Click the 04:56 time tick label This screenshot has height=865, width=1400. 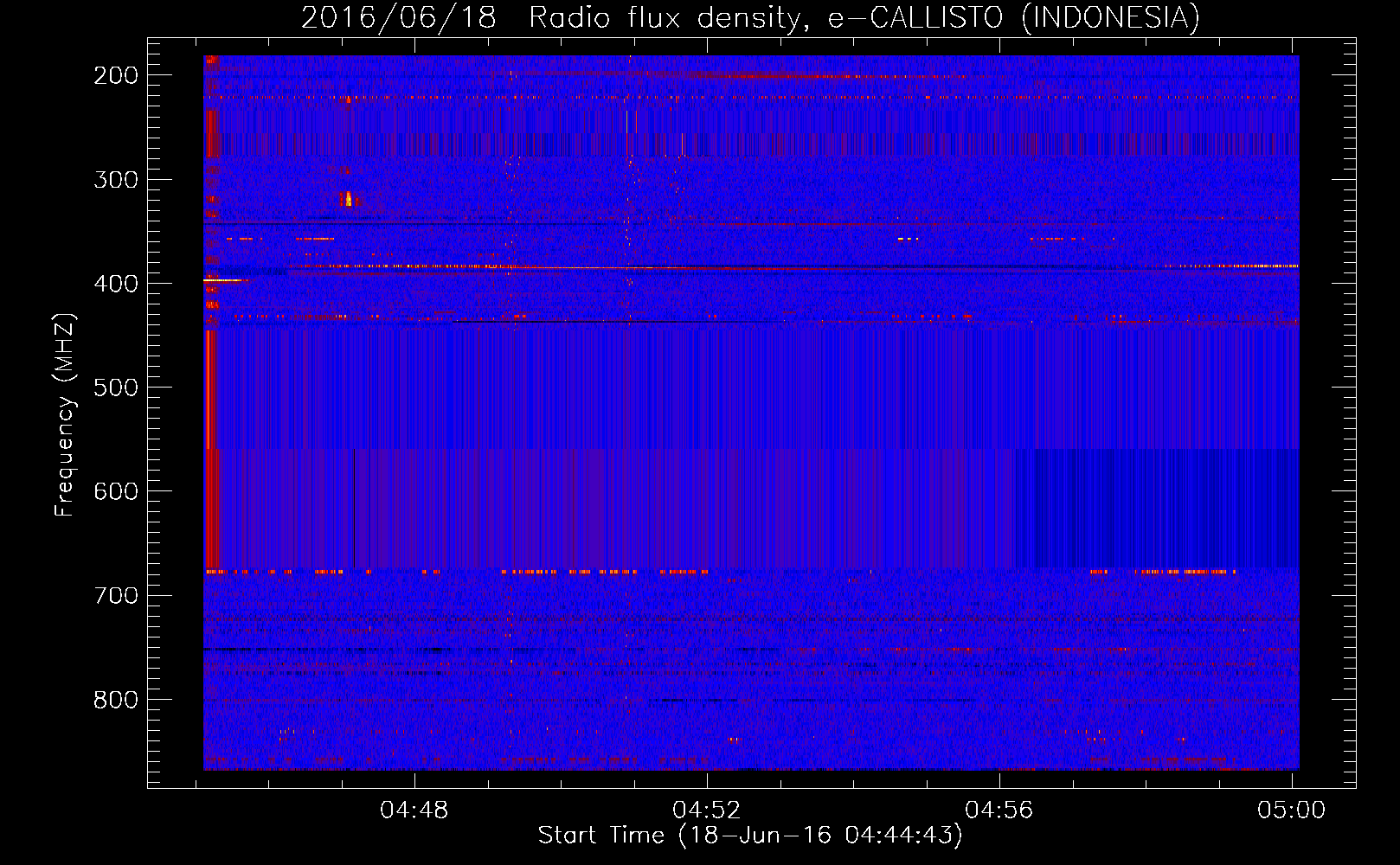click(x=999, y=811)
